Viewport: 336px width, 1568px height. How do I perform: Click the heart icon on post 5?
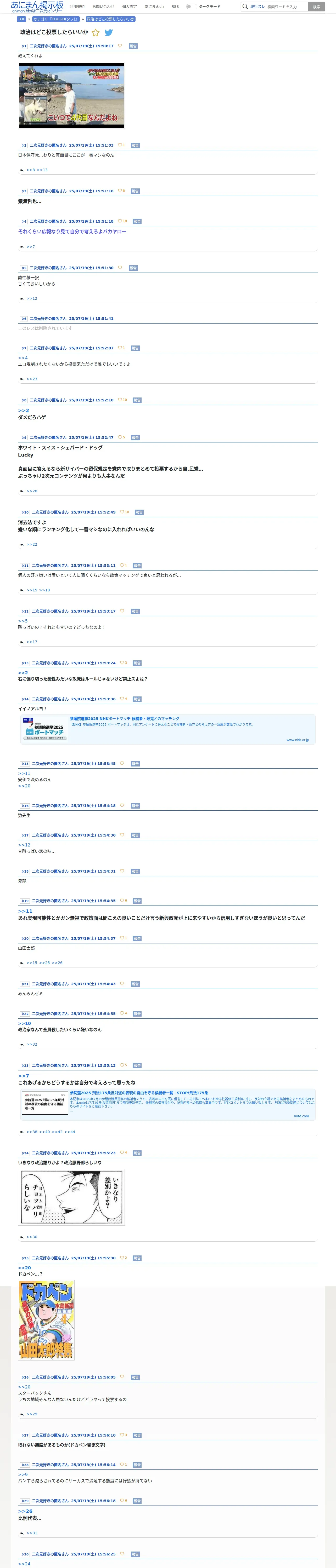pos(120,267)
